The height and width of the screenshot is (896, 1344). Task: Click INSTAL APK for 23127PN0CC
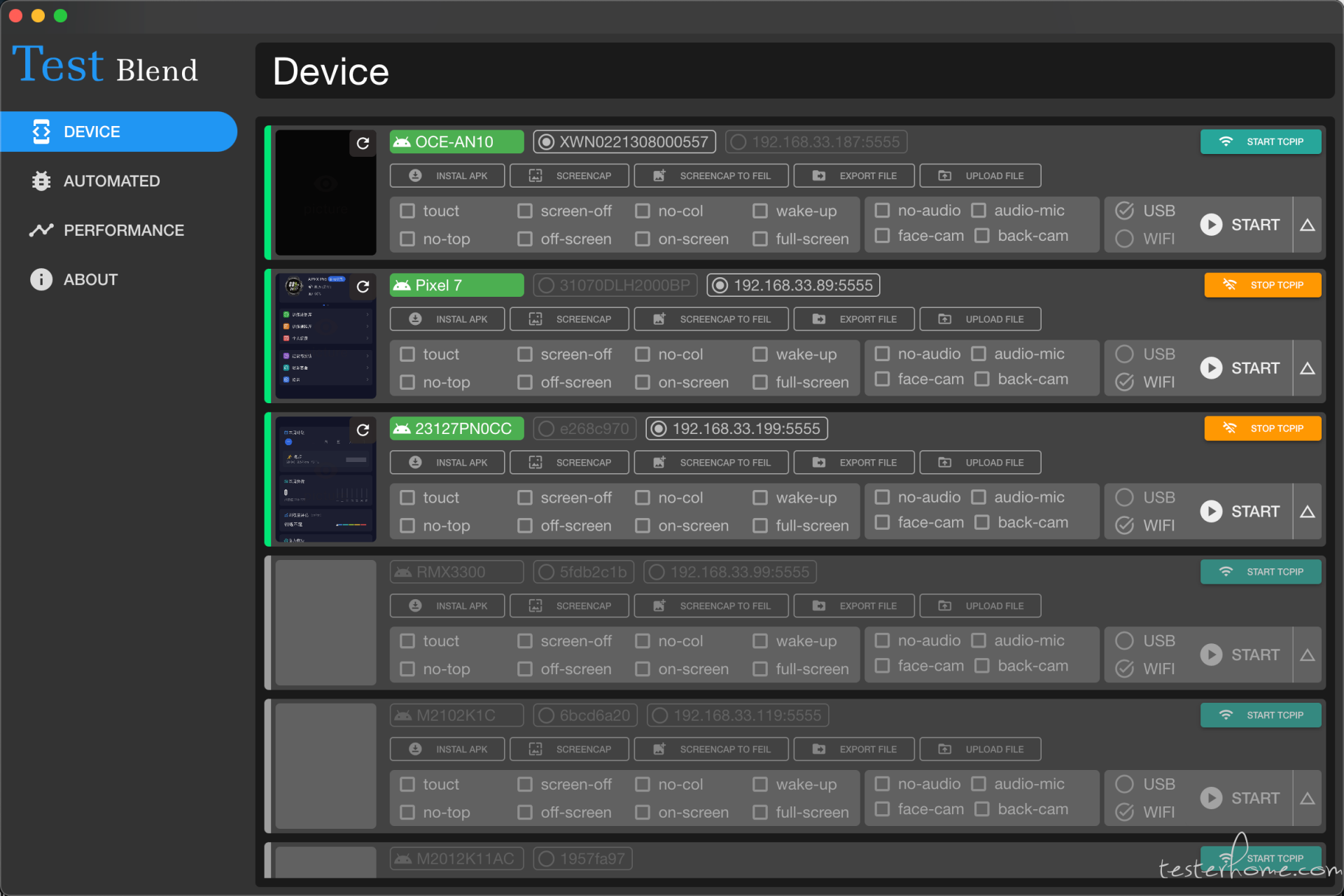(447, 463)
